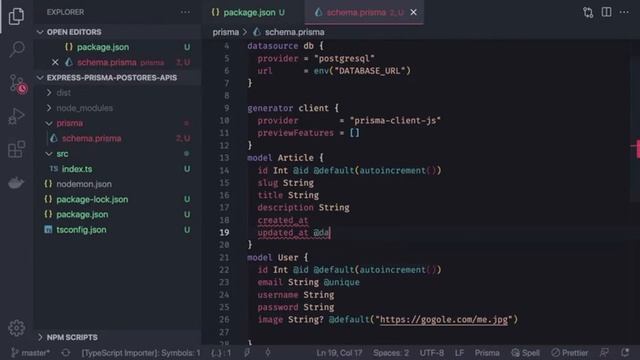Open the feedback icon in status bar
Screen dimensions: 640x360
pos(604,353)
